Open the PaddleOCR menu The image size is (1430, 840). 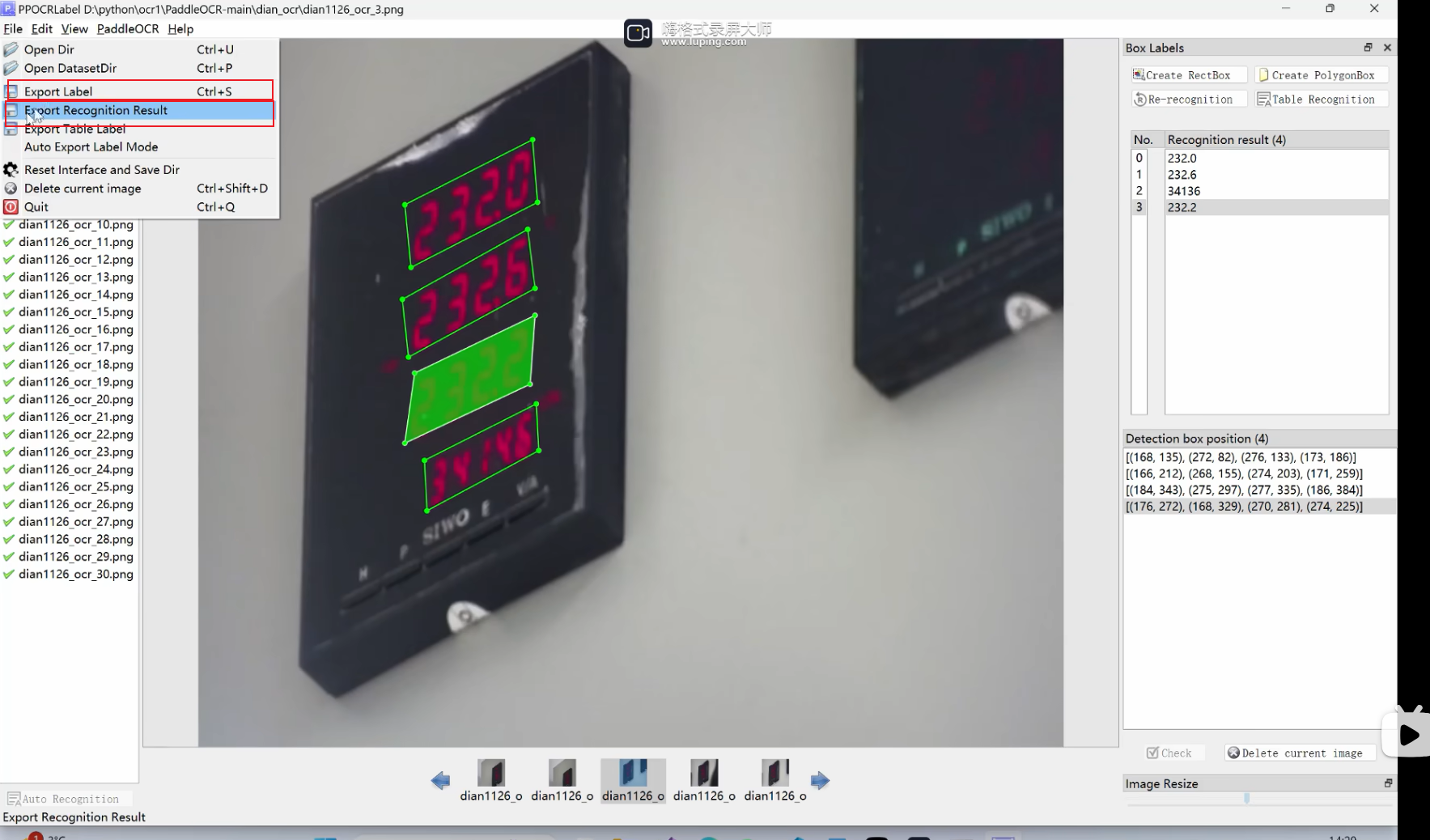pyautogui.click(x=128, y=29)
